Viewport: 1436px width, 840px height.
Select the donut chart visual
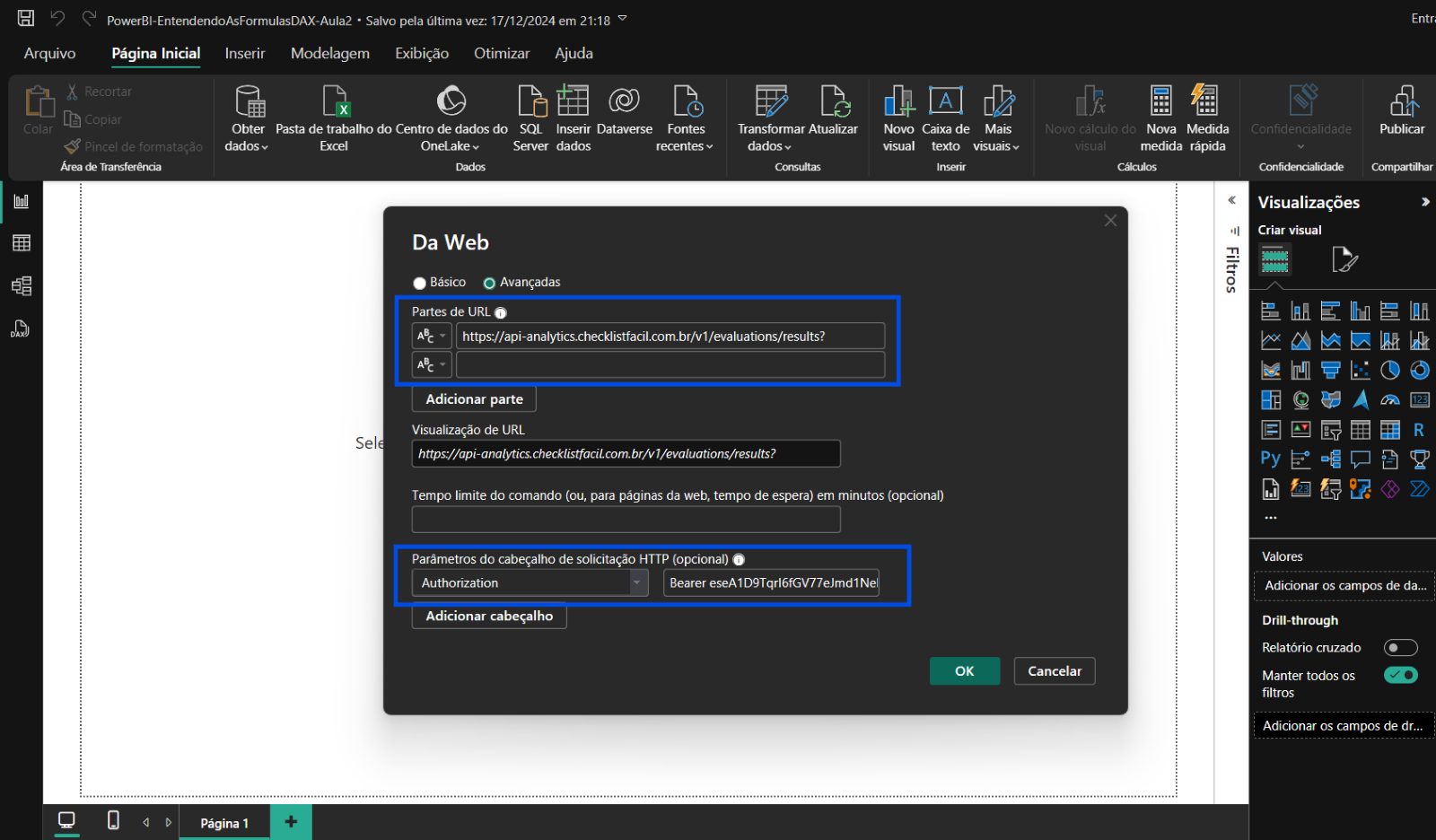coord(1420,371)
